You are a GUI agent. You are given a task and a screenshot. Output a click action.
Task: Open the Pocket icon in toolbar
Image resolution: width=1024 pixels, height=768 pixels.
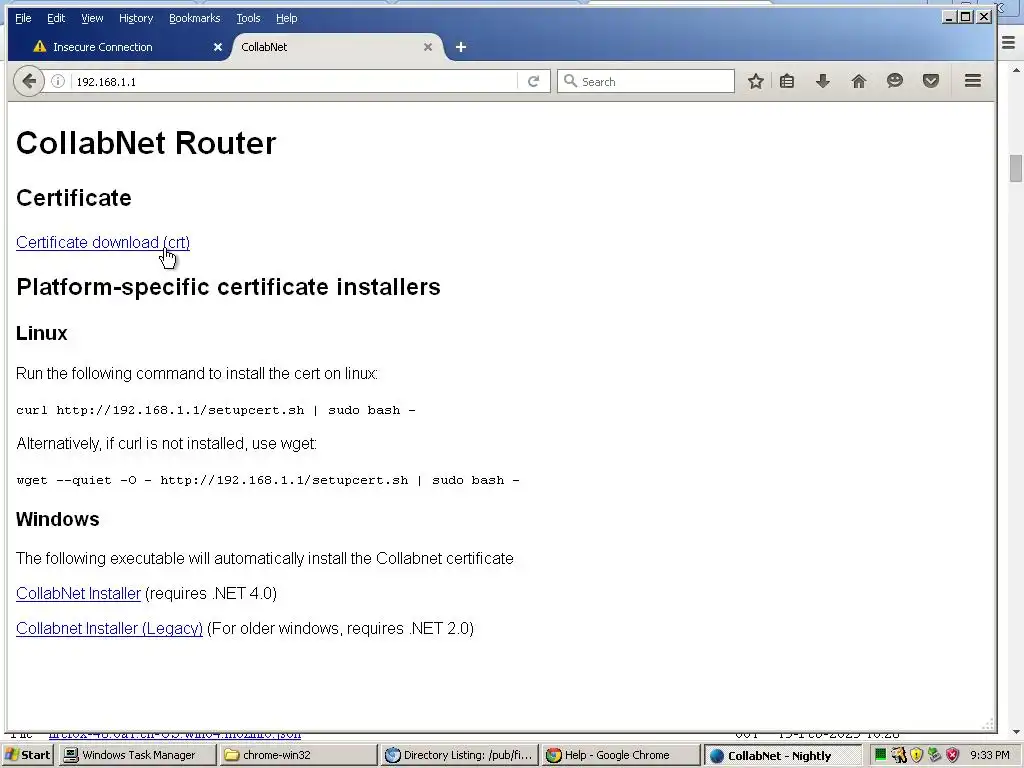point(931,81)
